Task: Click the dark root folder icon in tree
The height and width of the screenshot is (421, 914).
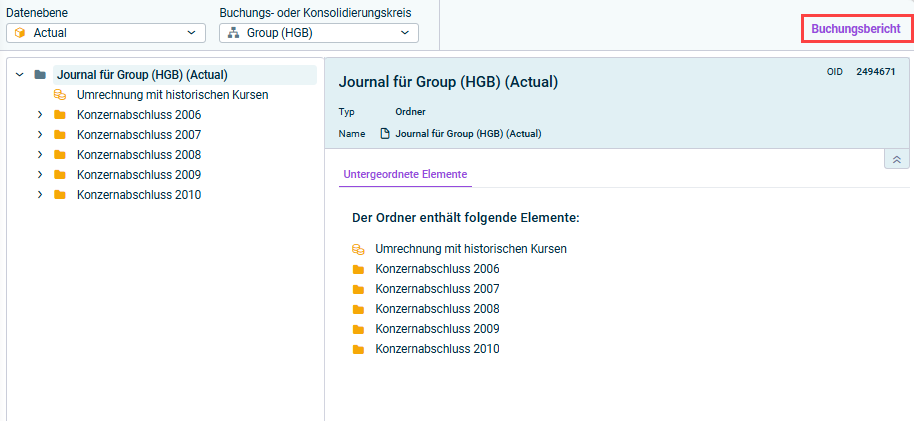Action: tap(40, 75)
